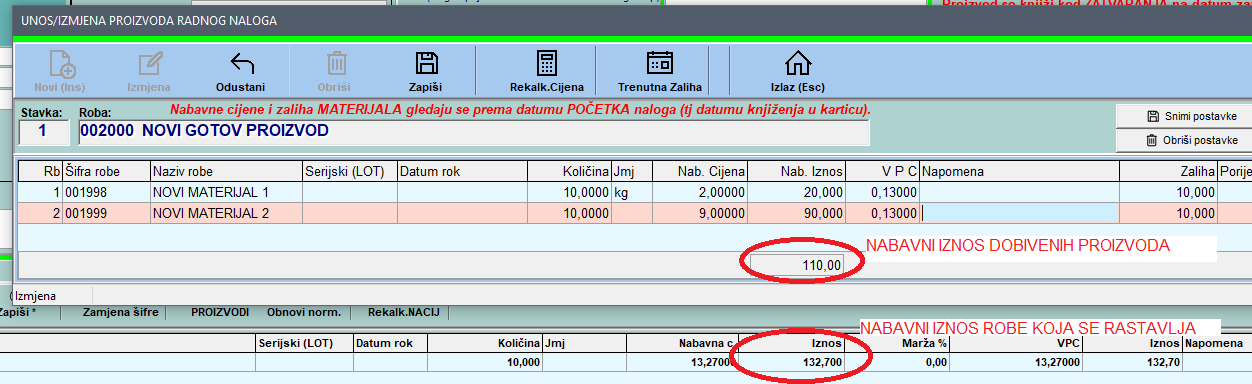Click the Stavka number field
This screenshot has height=384, width=1252.
(44, 132)
